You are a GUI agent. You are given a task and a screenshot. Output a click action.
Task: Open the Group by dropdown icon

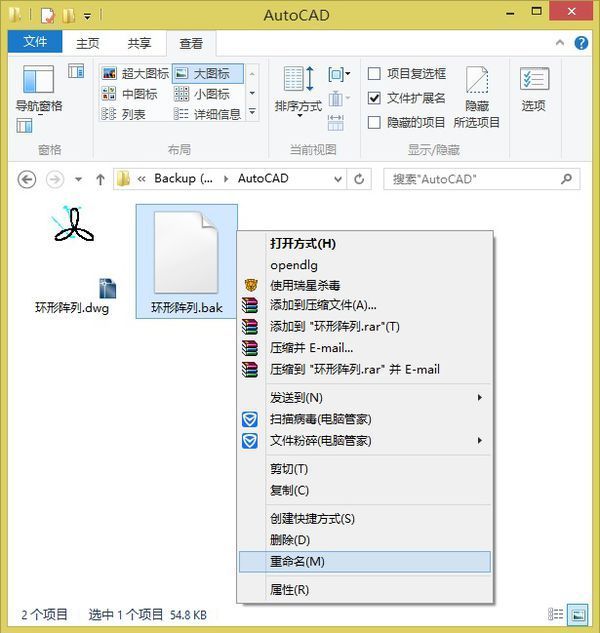[x=339, y=74]
